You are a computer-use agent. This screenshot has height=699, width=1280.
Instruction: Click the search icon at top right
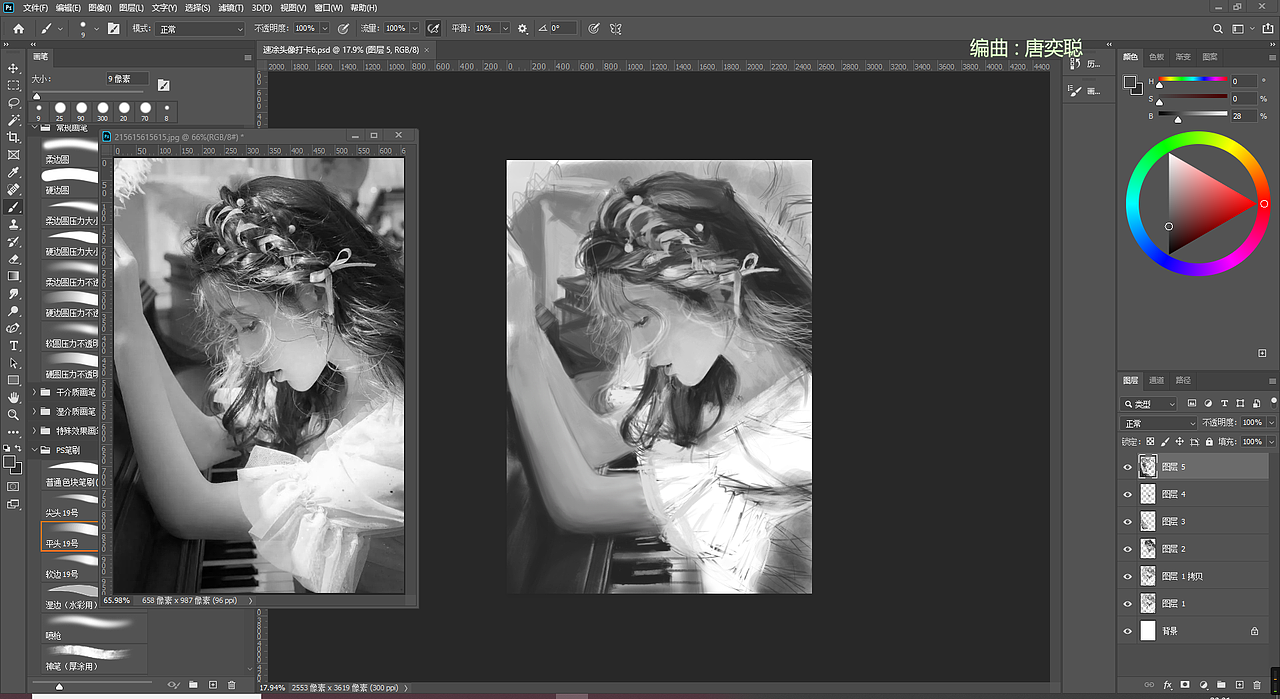1218,29
